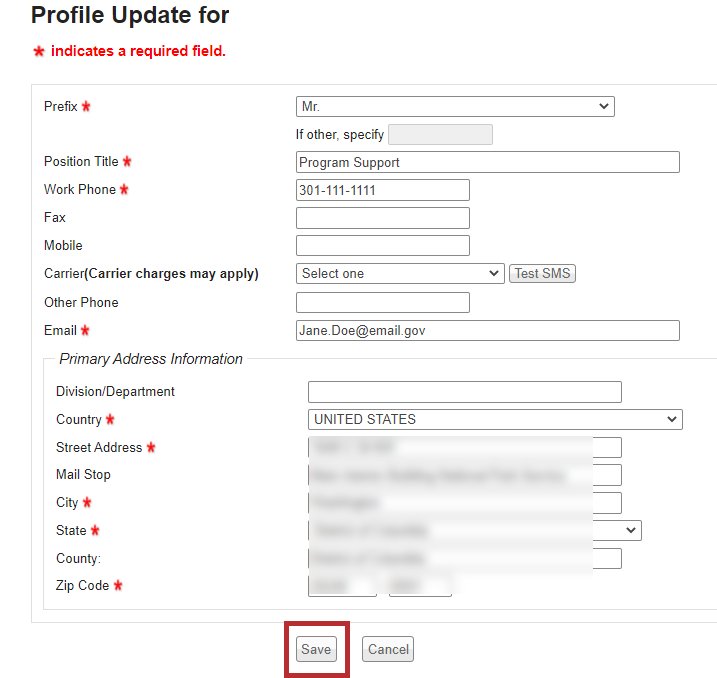Click the first Zip Code box

[342, 586]
